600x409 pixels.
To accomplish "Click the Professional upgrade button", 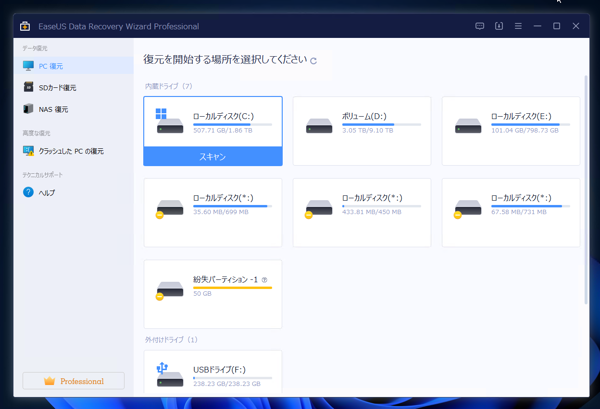I will coord(73,381).
